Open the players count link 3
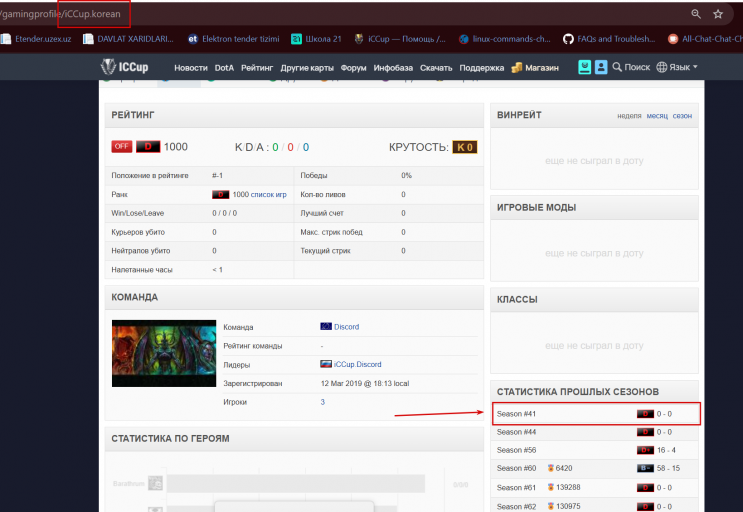The height and width of the screenshot is (512, 743). pyautogui.click(x=323, y=402)
